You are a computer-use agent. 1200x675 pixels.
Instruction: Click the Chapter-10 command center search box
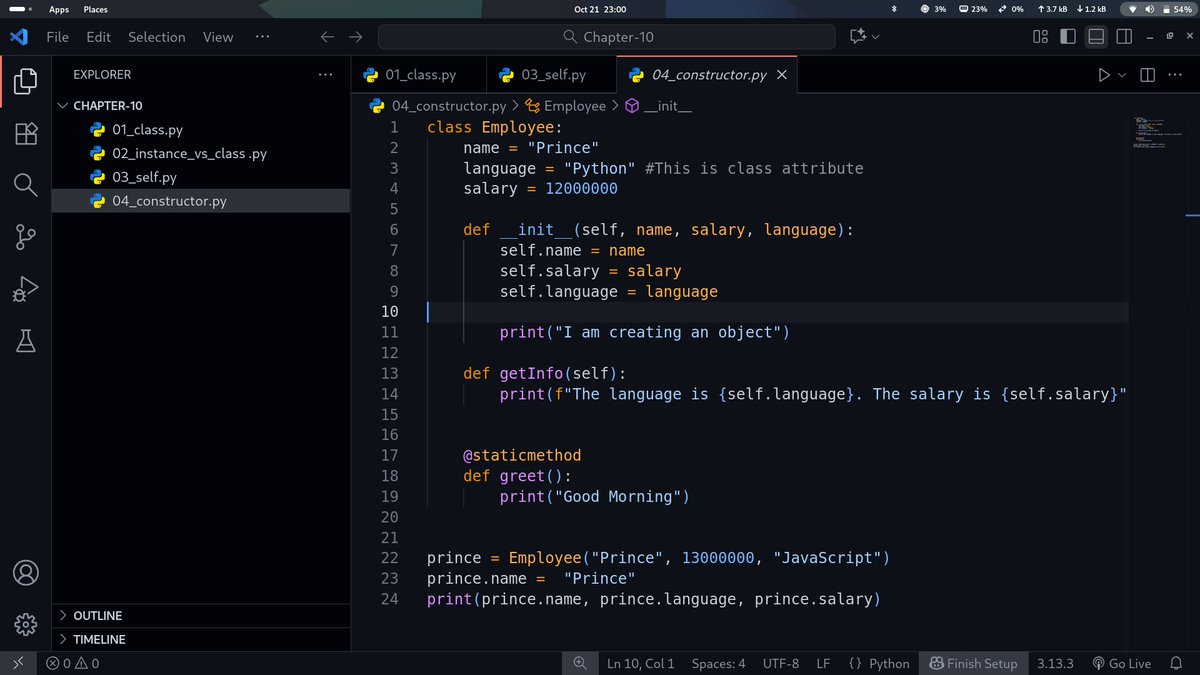606,37
